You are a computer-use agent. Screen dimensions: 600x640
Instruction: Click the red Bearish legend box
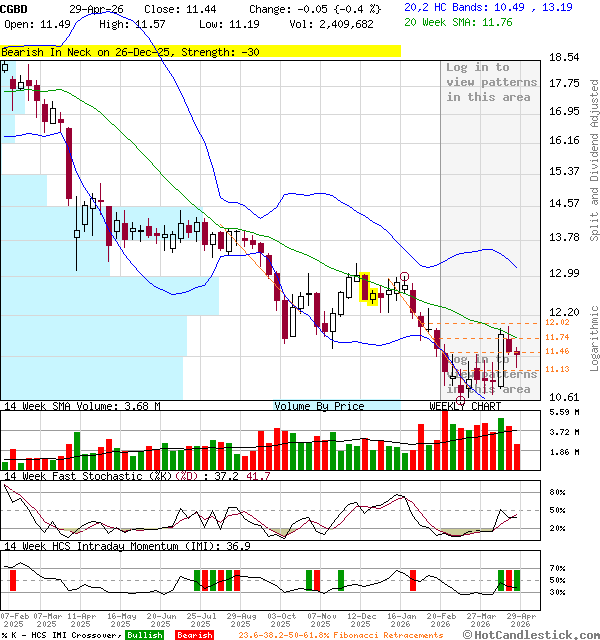tap(193, 635)
